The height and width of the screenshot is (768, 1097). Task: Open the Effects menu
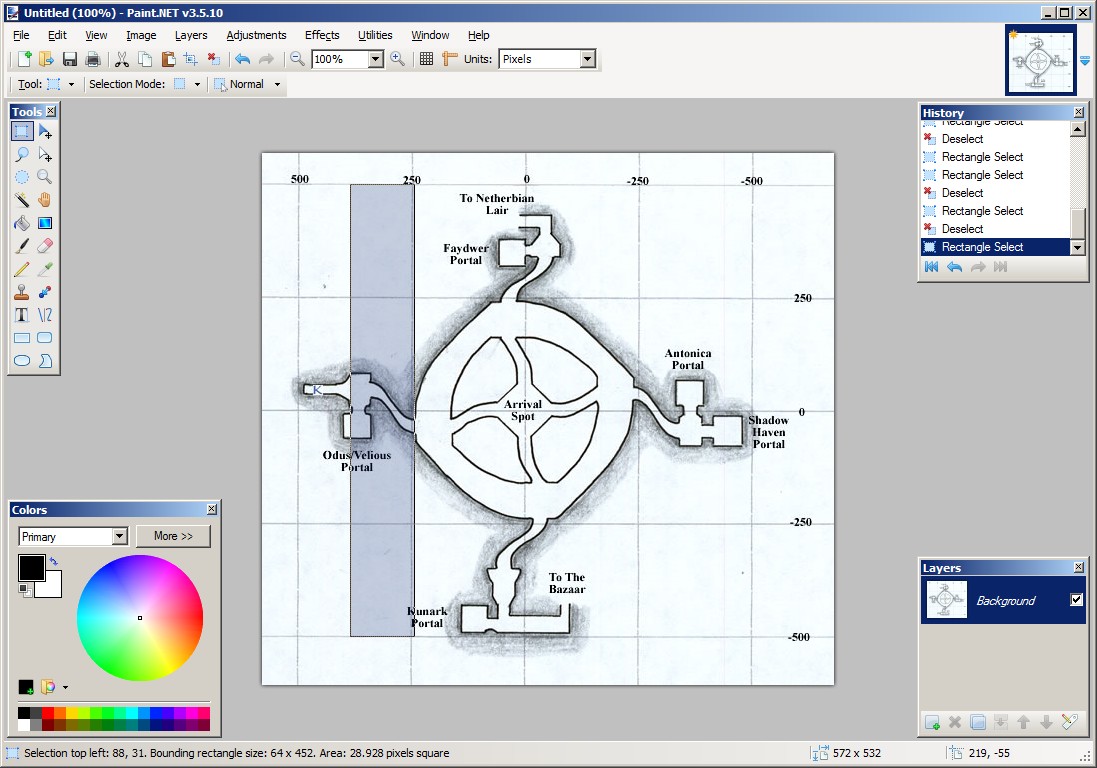pyautogui.click(x=322, y=35)
